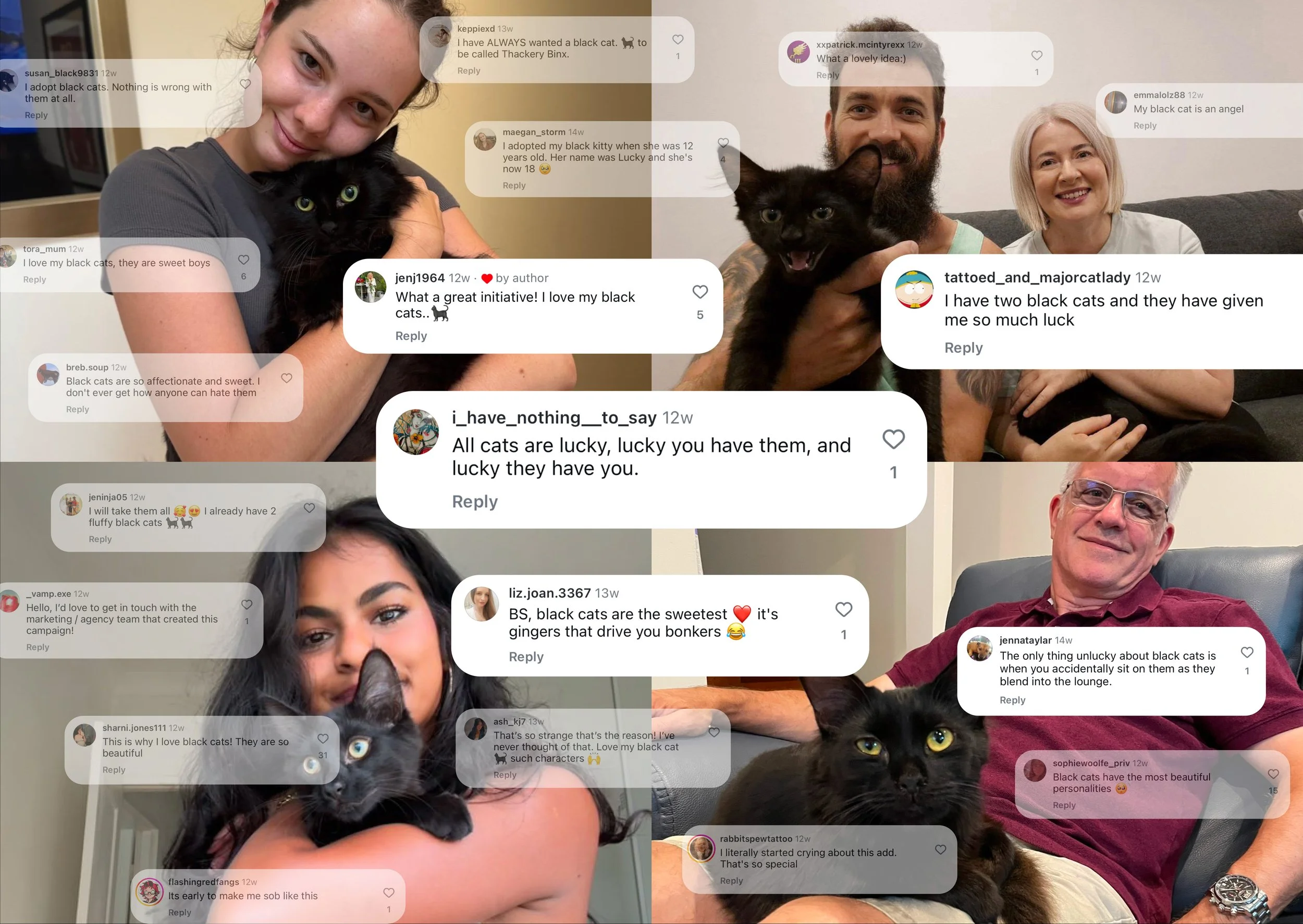Open tattoed_and_majorcatlady's profile avatar
This screenshot has height=924, width=1303.
point(914,289)
